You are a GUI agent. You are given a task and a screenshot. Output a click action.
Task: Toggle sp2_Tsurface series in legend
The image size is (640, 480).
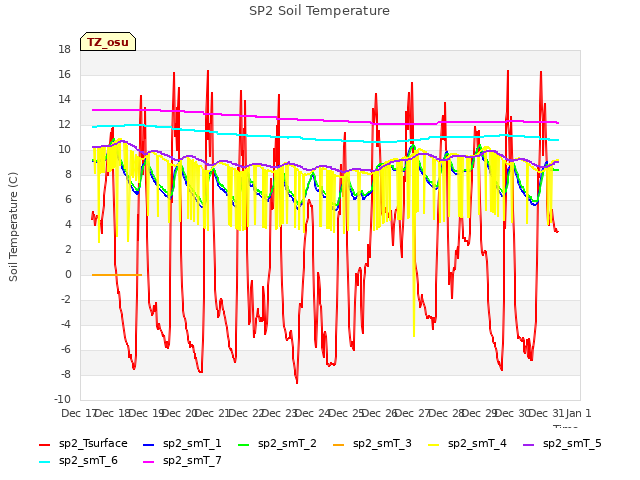83,444
